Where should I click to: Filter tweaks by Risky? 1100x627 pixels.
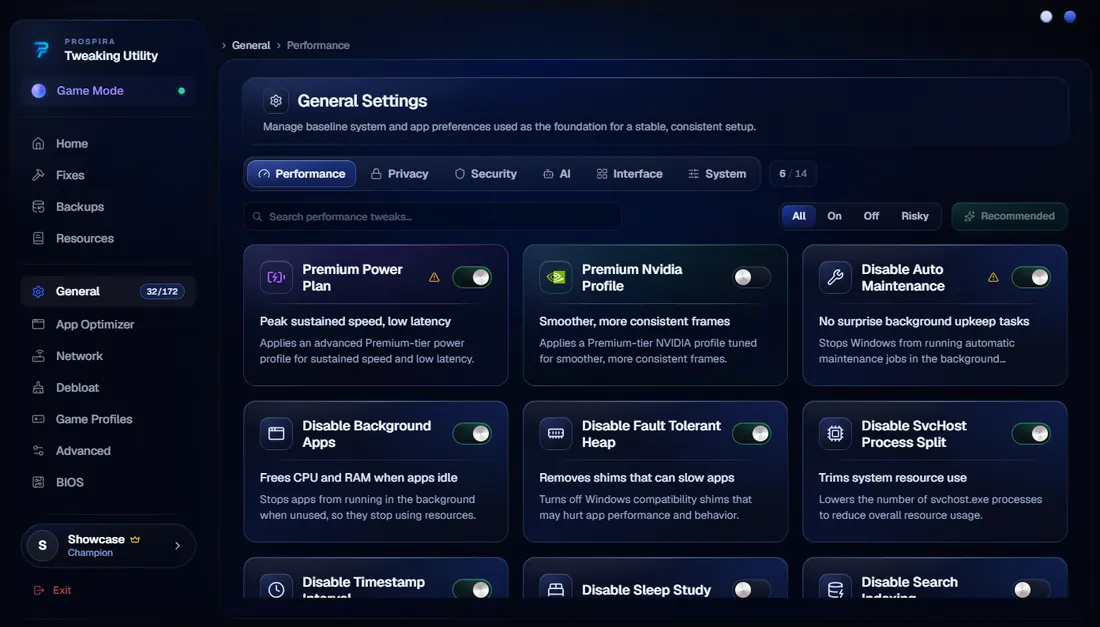pos(915,216)
